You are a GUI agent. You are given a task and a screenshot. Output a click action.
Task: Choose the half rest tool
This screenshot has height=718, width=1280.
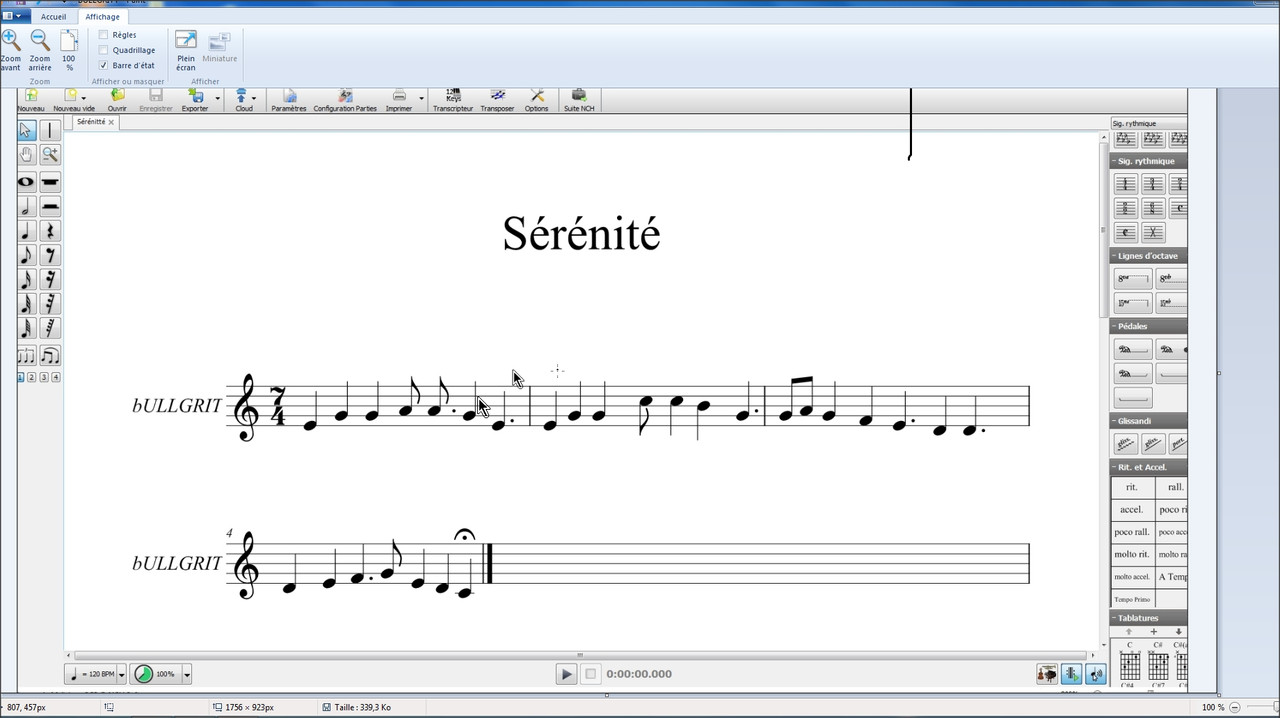pos(50,207)
